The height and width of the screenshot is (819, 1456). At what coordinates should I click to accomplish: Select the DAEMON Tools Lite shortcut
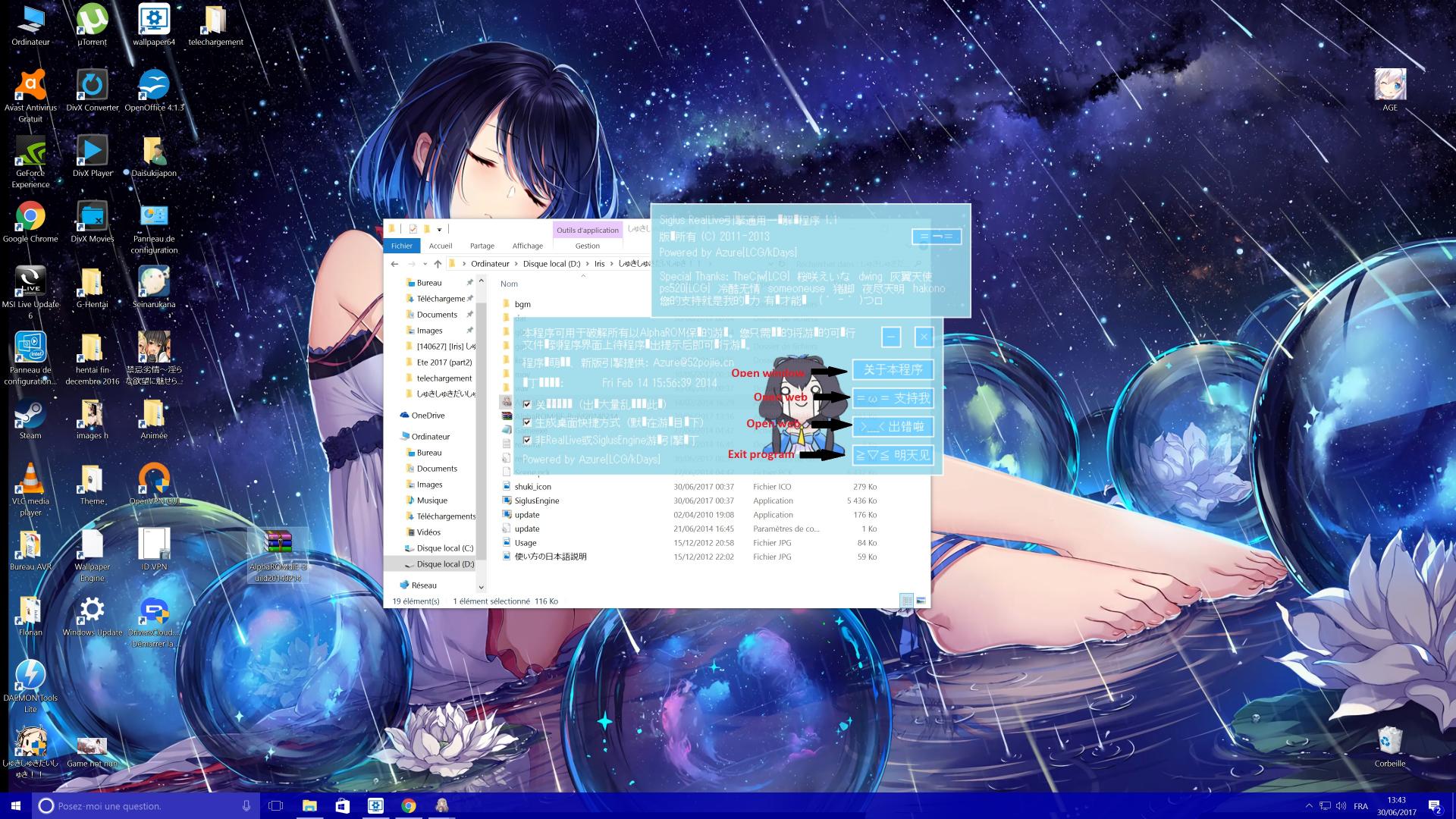coord(30,686)
